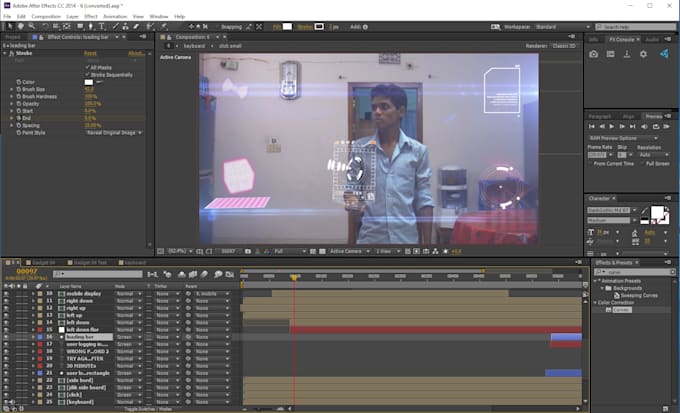Open FX Console settings gear icon

point(643,54)
